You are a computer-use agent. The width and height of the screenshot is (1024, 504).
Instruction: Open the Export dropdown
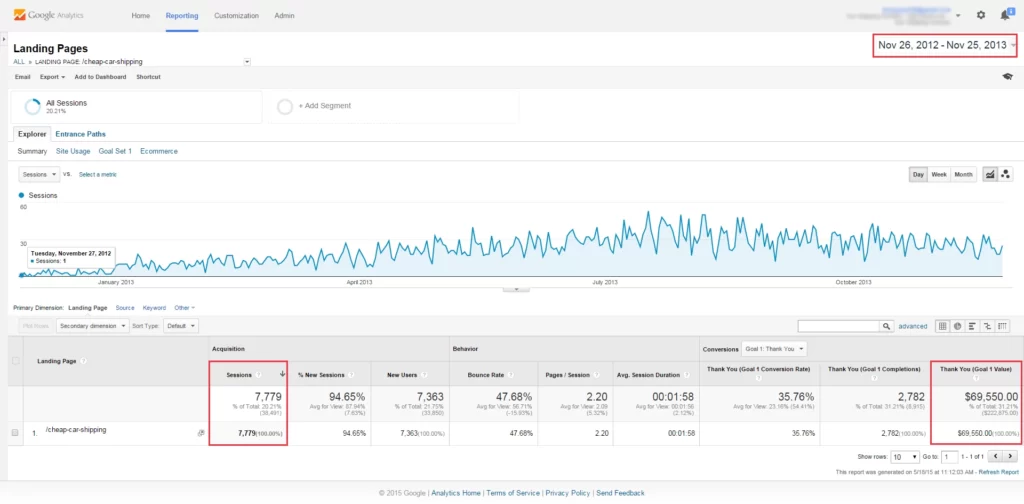(x=52, y=77)
